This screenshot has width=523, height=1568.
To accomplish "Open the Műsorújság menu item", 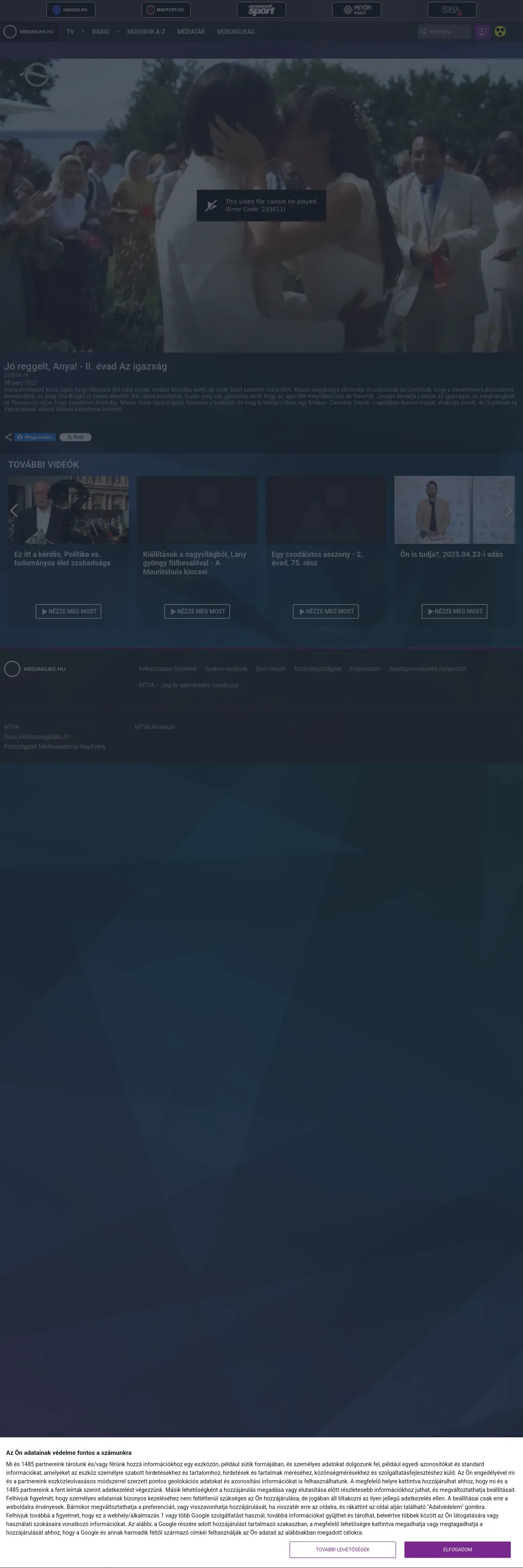I will 235,32.
